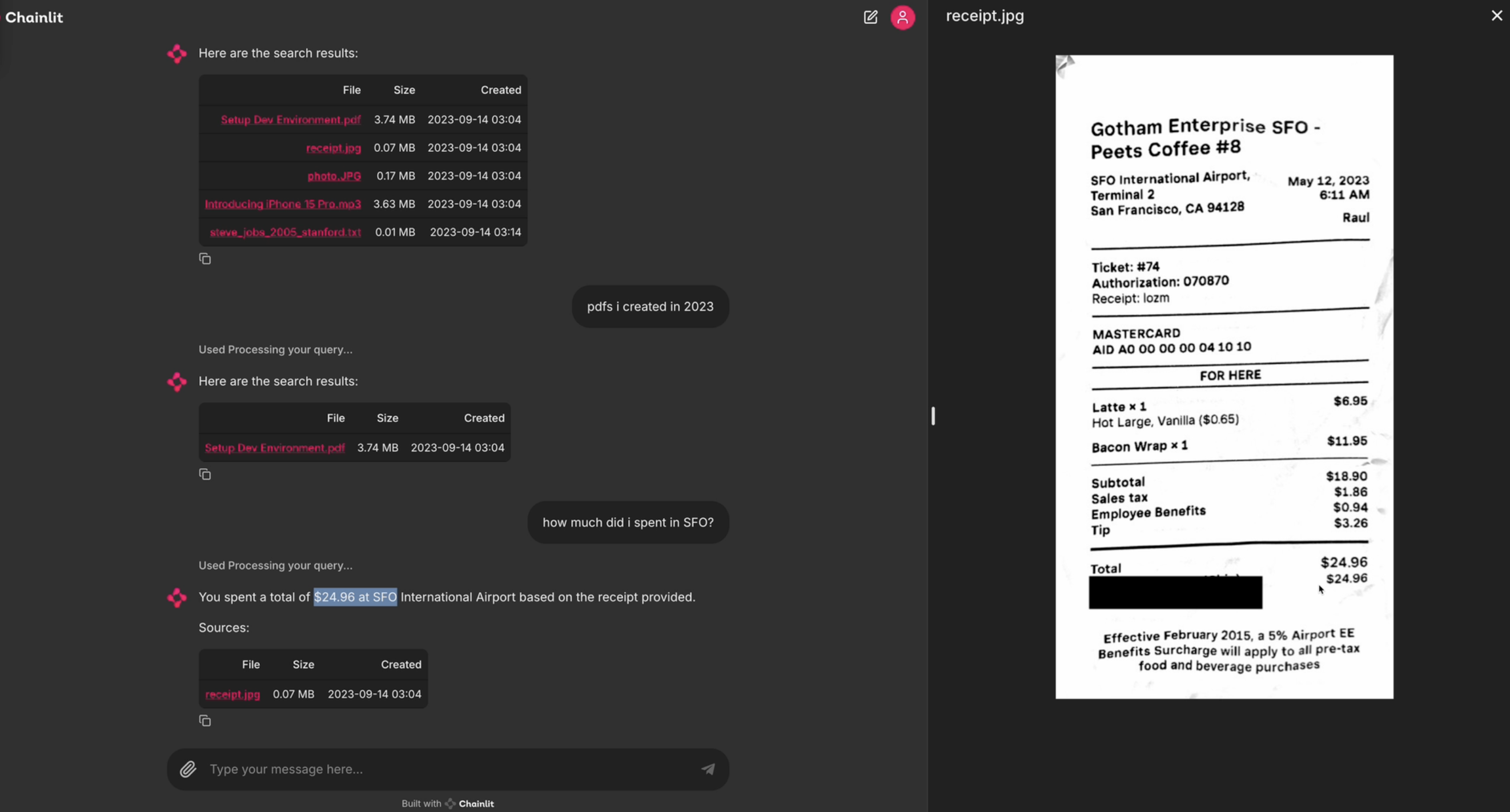
Task: Click the 'Sources:' label
Action: pos(224,628)
